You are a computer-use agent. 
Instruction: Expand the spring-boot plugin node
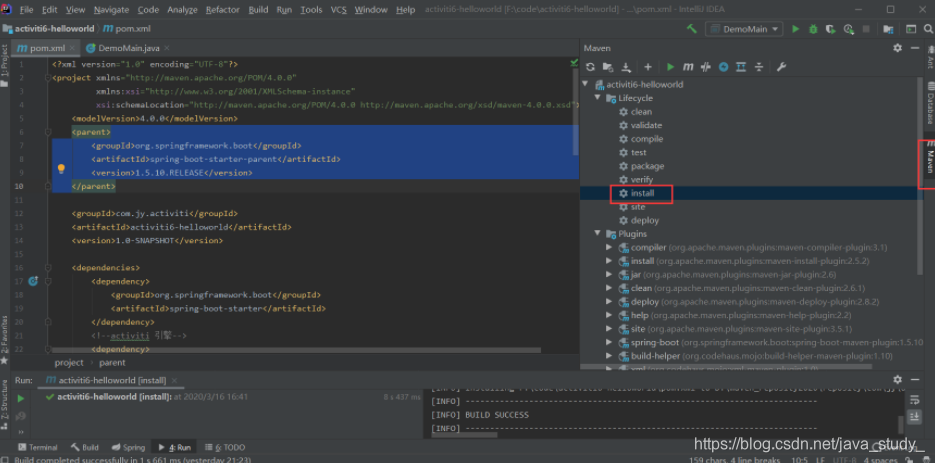pos(609,342)
